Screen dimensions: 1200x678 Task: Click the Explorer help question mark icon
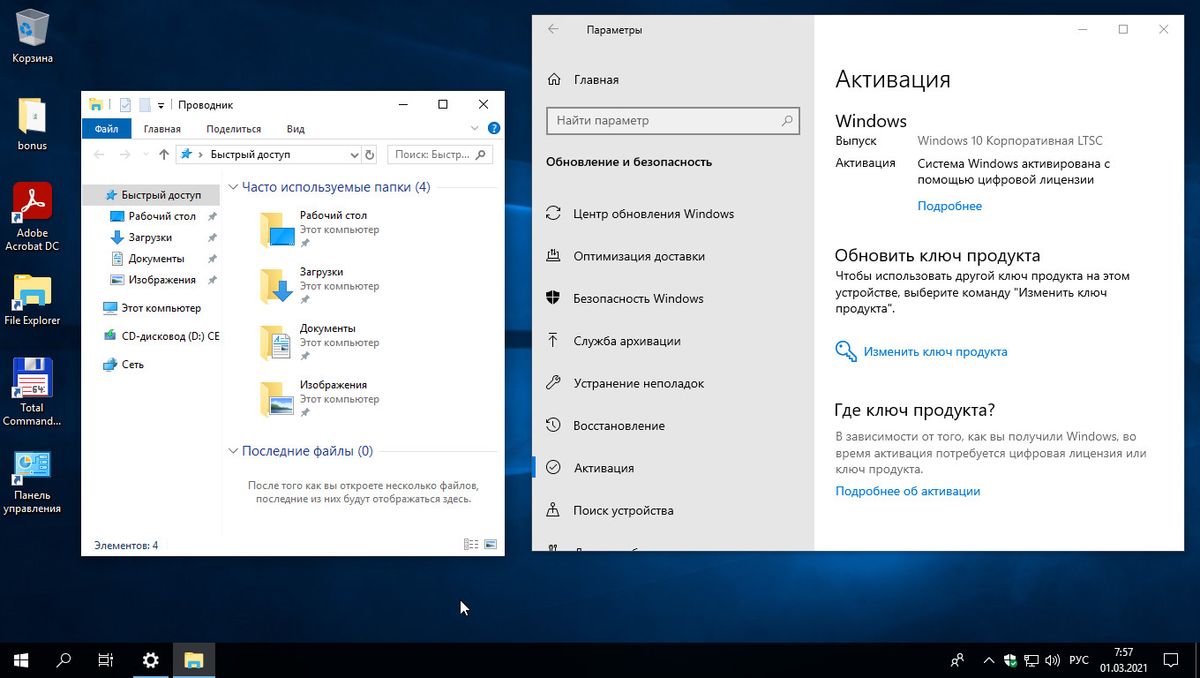coord(492,129)
